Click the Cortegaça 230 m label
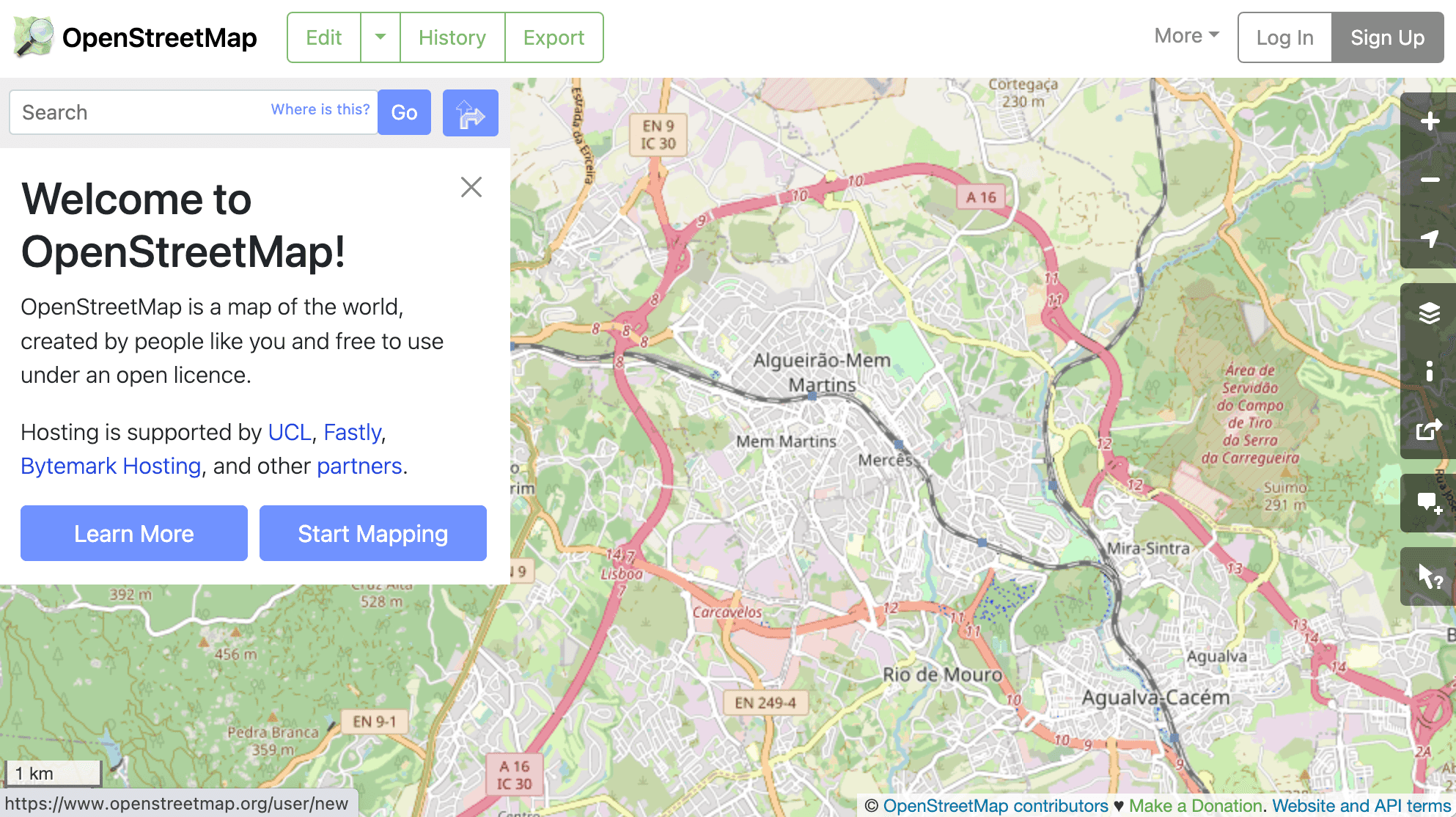 click(1023, 93)
